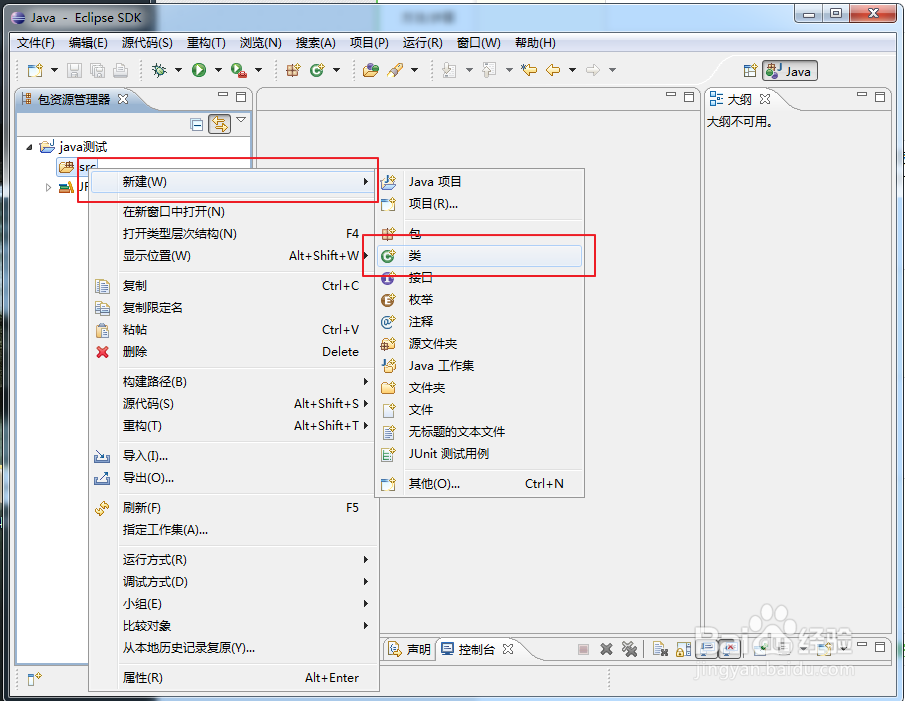Select Java 项目 in the submenu
Screen dimensions: 905x701
[479, 182]
